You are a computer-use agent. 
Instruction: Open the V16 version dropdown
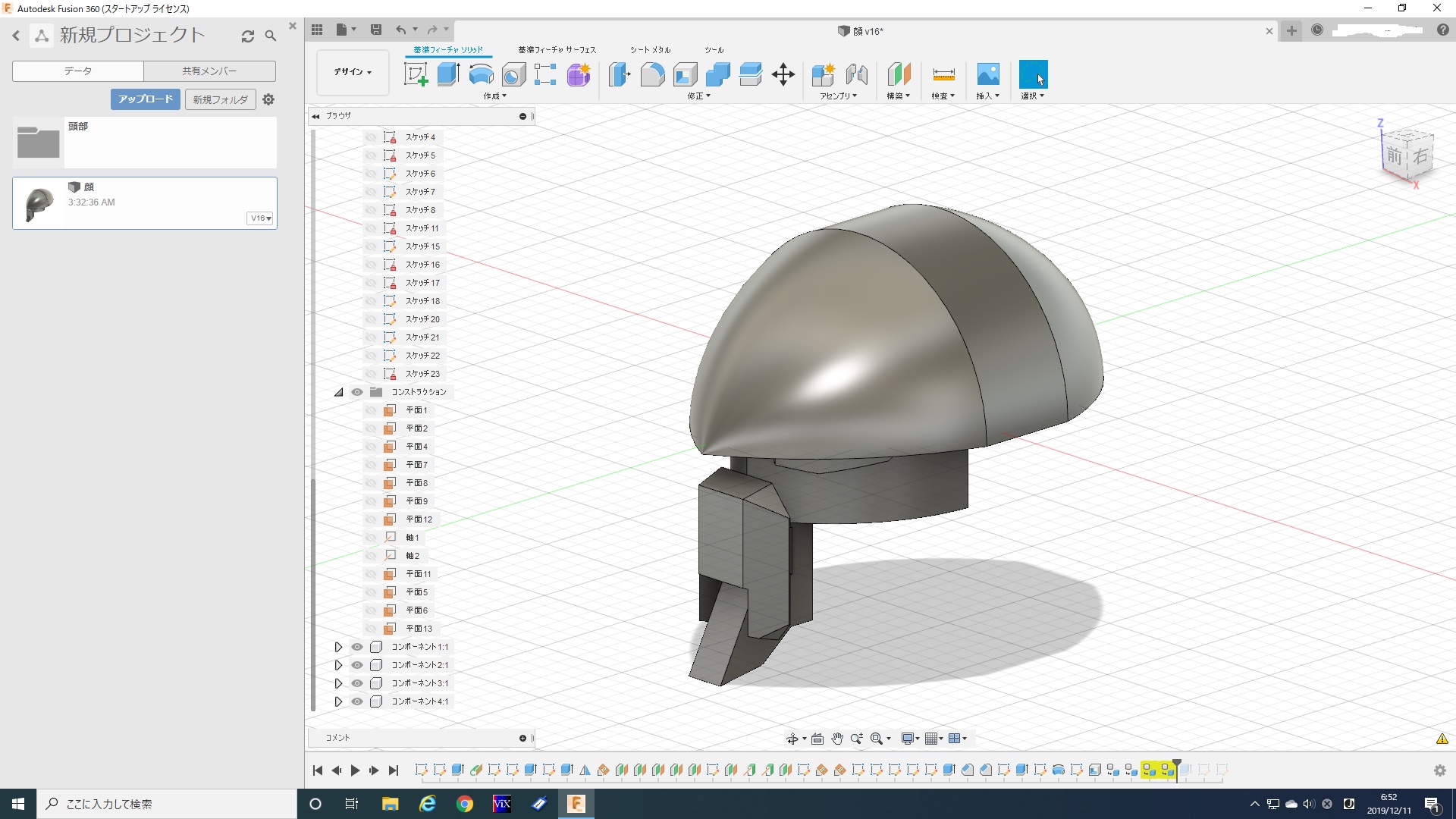260,218
